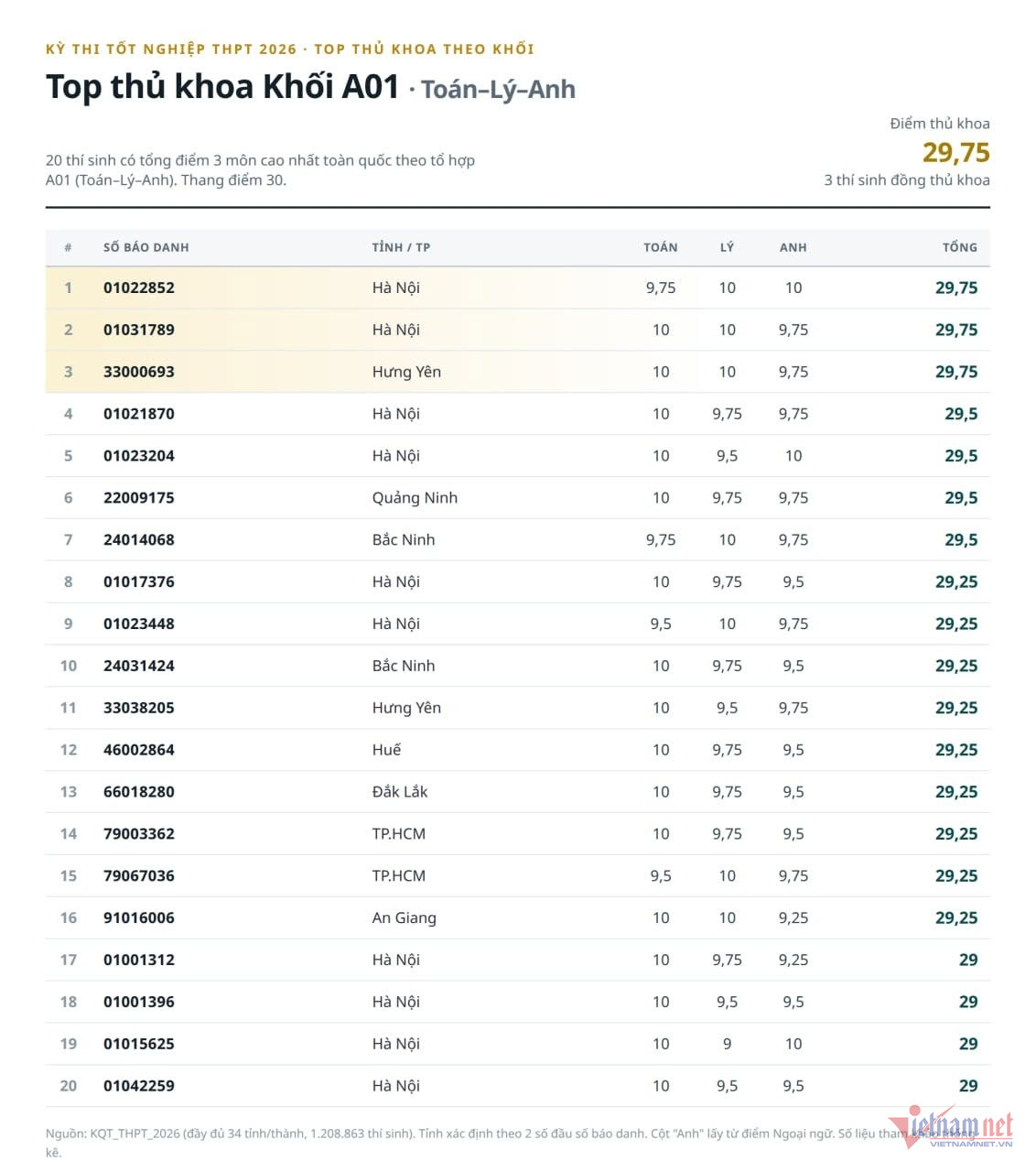
Task: Select candidate number 01015625
Action: pyautogui.click(x=139, y=1044)
